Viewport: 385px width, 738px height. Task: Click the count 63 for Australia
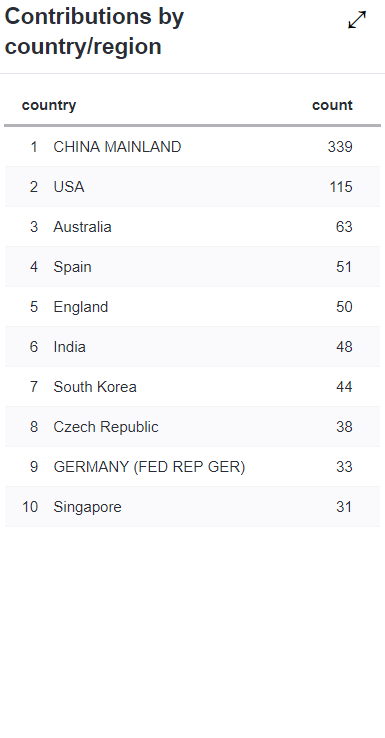[x=344, y=227]
